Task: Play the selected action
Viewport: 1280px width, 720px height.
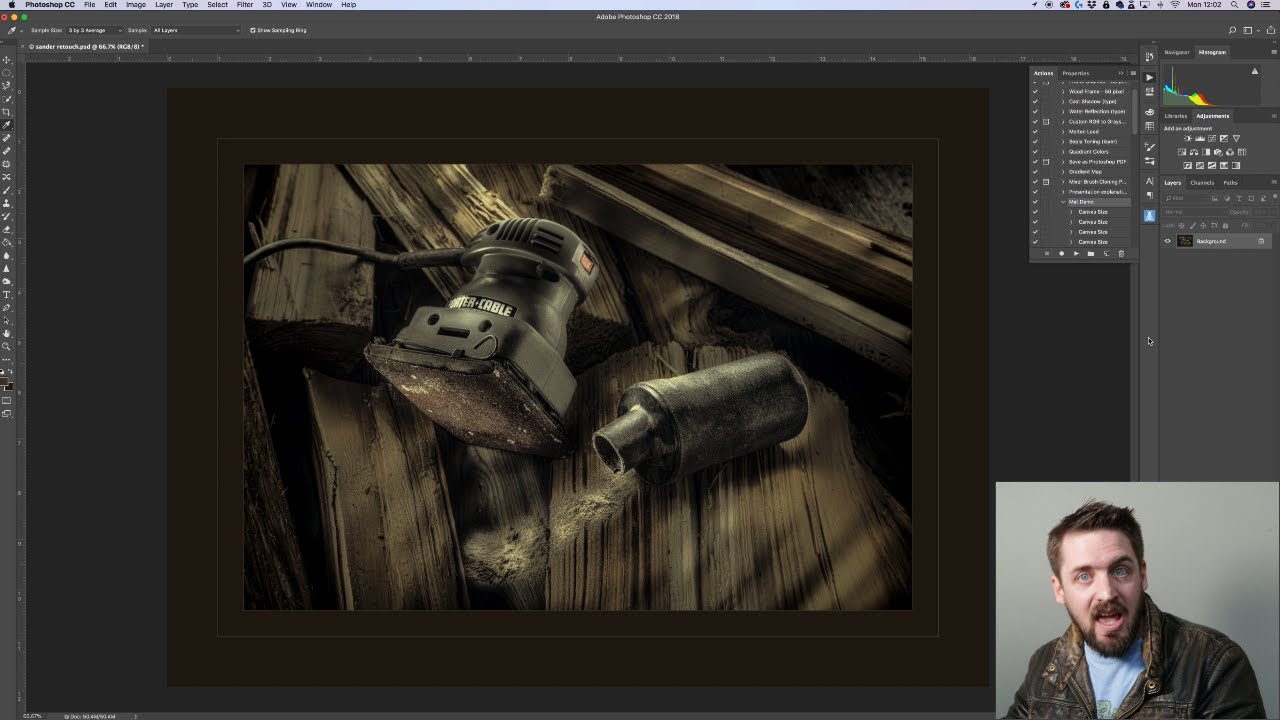Action: (x=1076, y=253)
